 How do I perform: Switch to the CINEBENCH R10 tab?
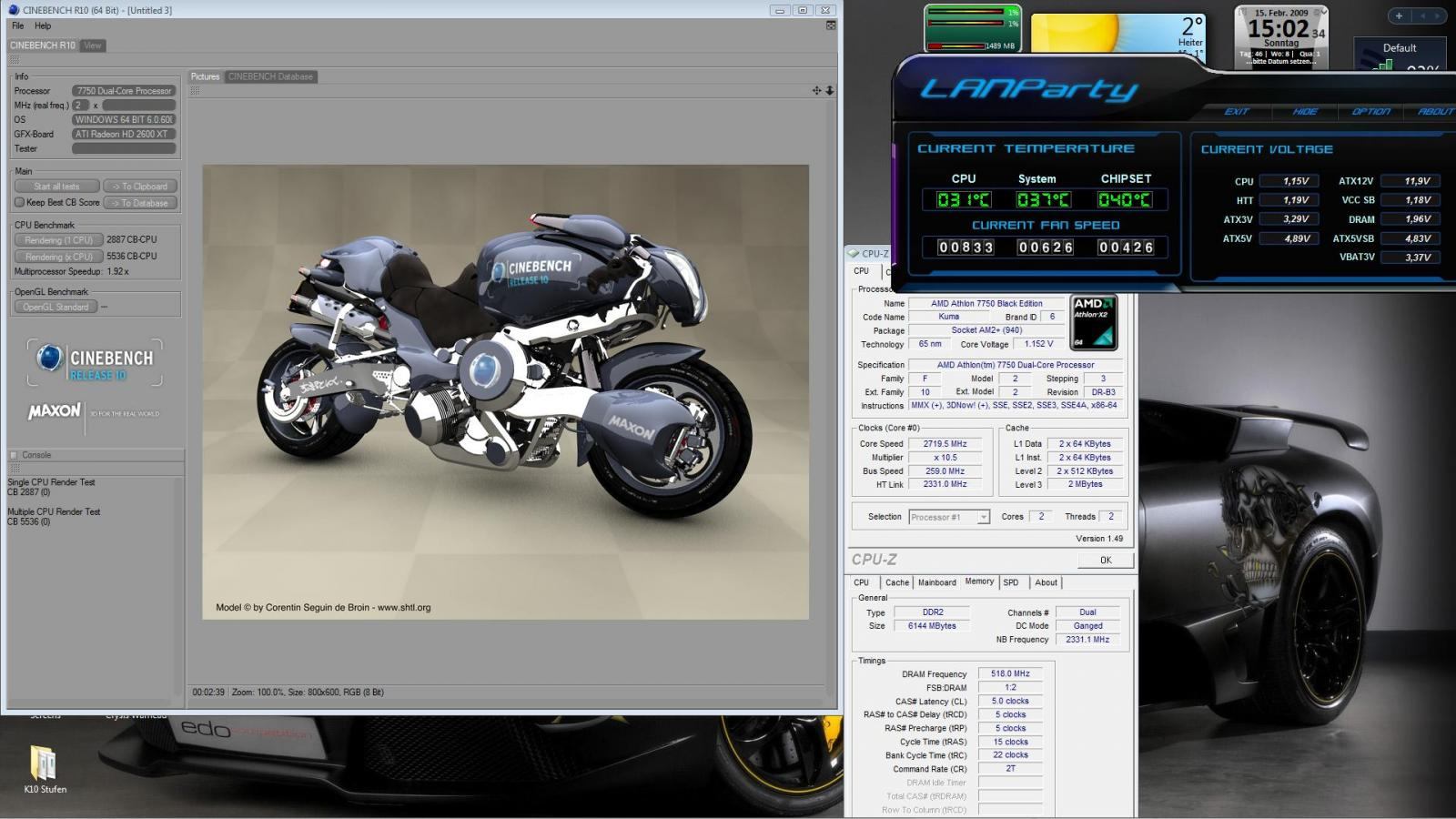click(x=43, y=45)
